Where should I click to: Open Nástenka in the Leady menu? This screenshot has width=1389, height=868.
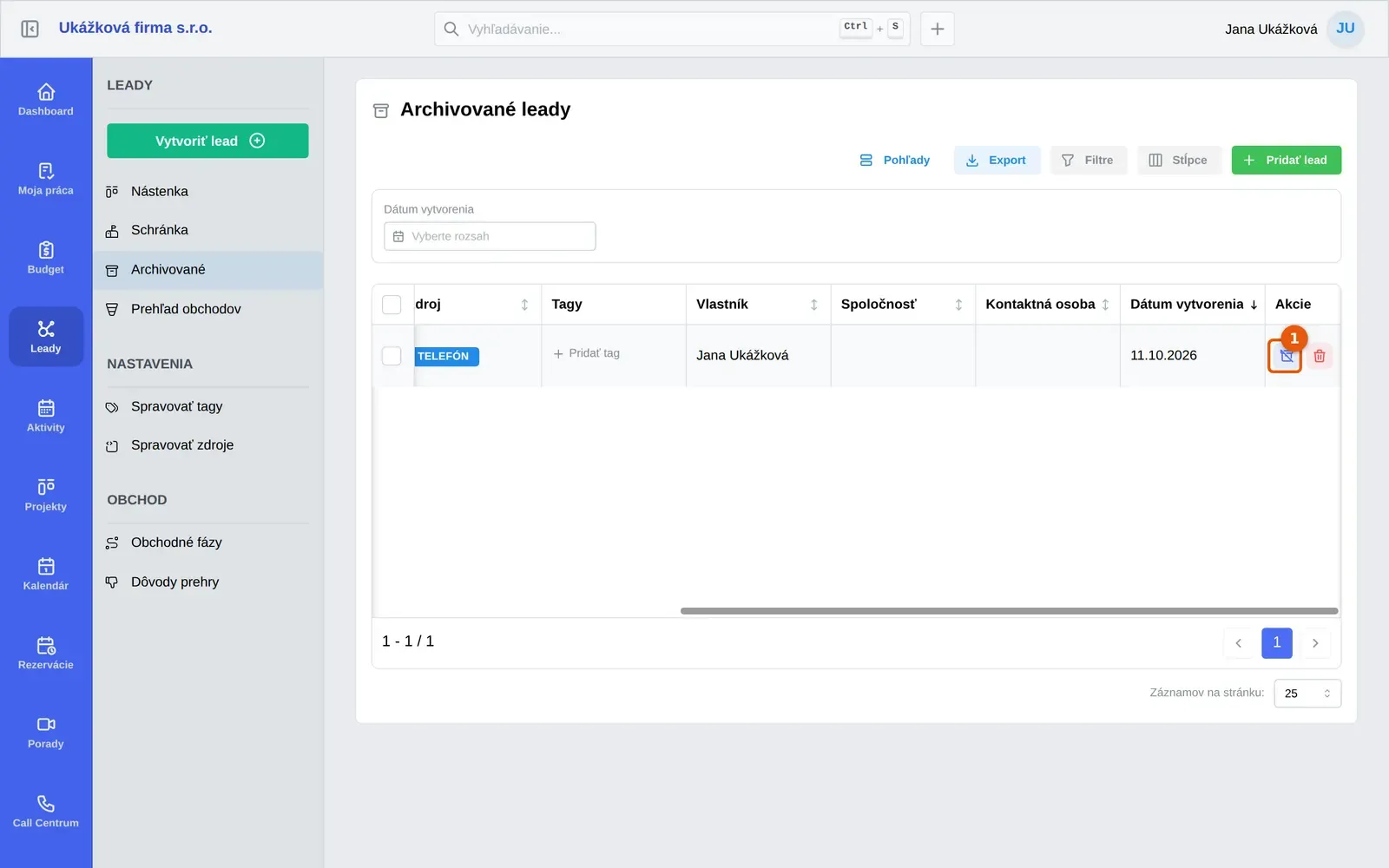click(207, 192)
